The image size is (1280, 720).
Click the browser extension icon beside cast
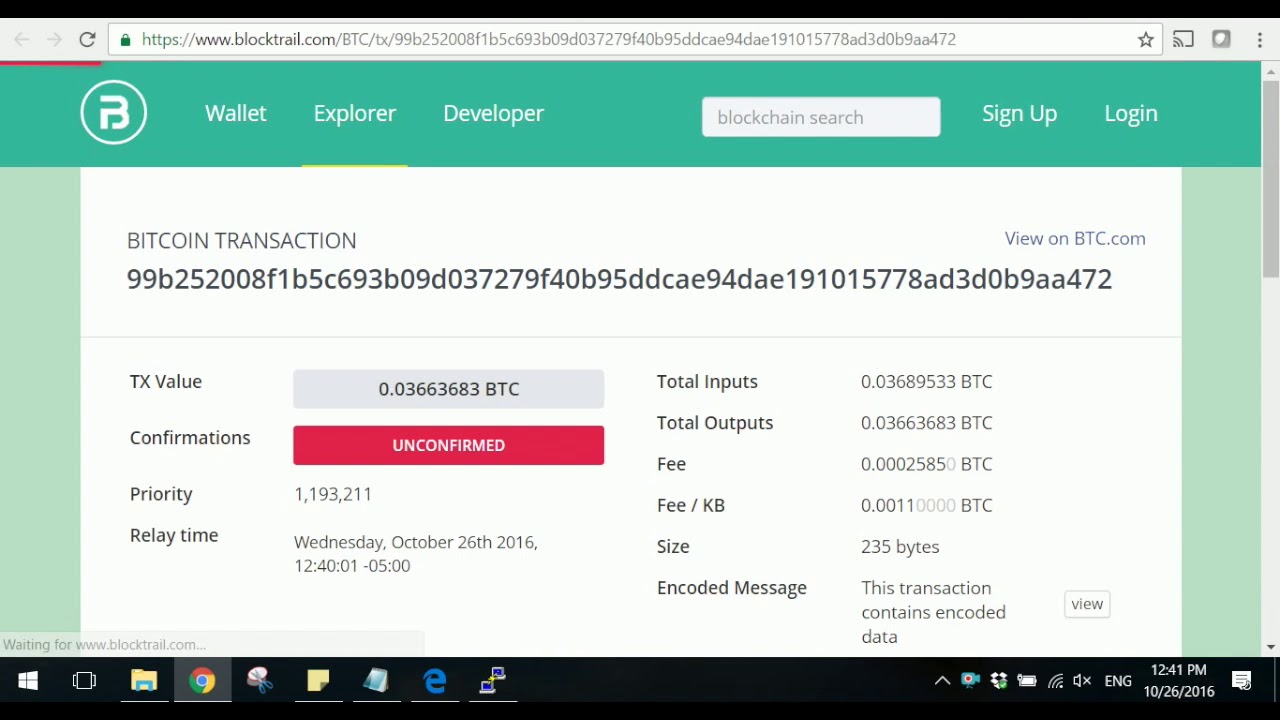(1221, 39)
